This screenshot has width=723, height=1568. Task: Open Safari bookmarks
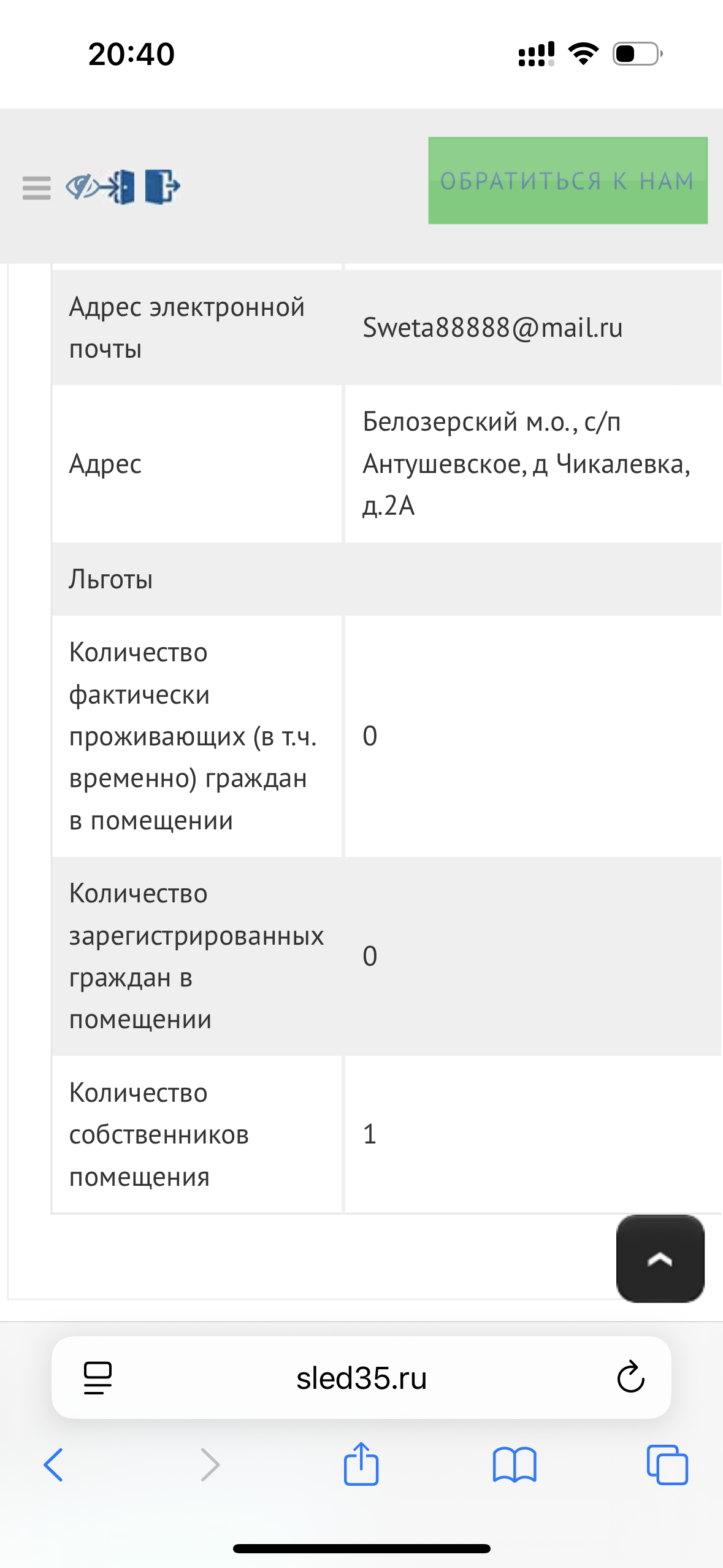(x=514, y=1465)
